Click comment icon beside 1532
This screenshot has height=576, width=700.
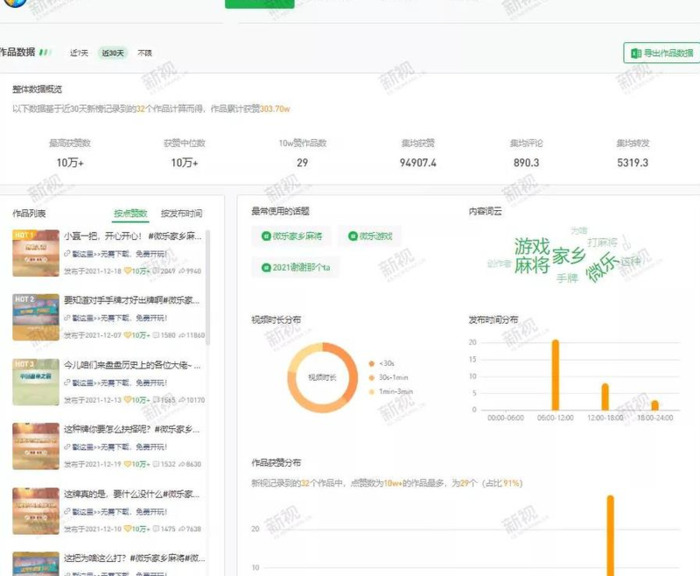click(x=156, y=464)
